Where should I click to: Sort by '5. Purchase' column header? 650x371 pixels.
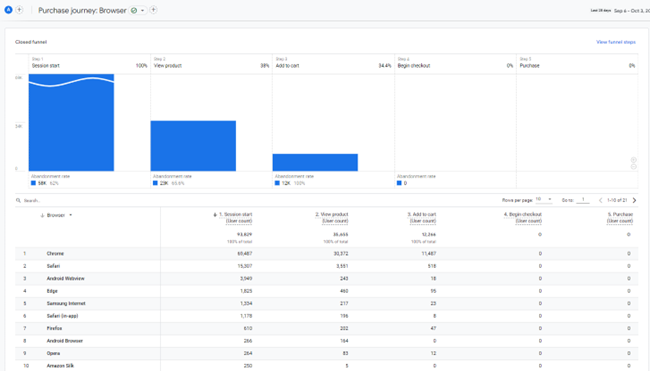(620, 218)
